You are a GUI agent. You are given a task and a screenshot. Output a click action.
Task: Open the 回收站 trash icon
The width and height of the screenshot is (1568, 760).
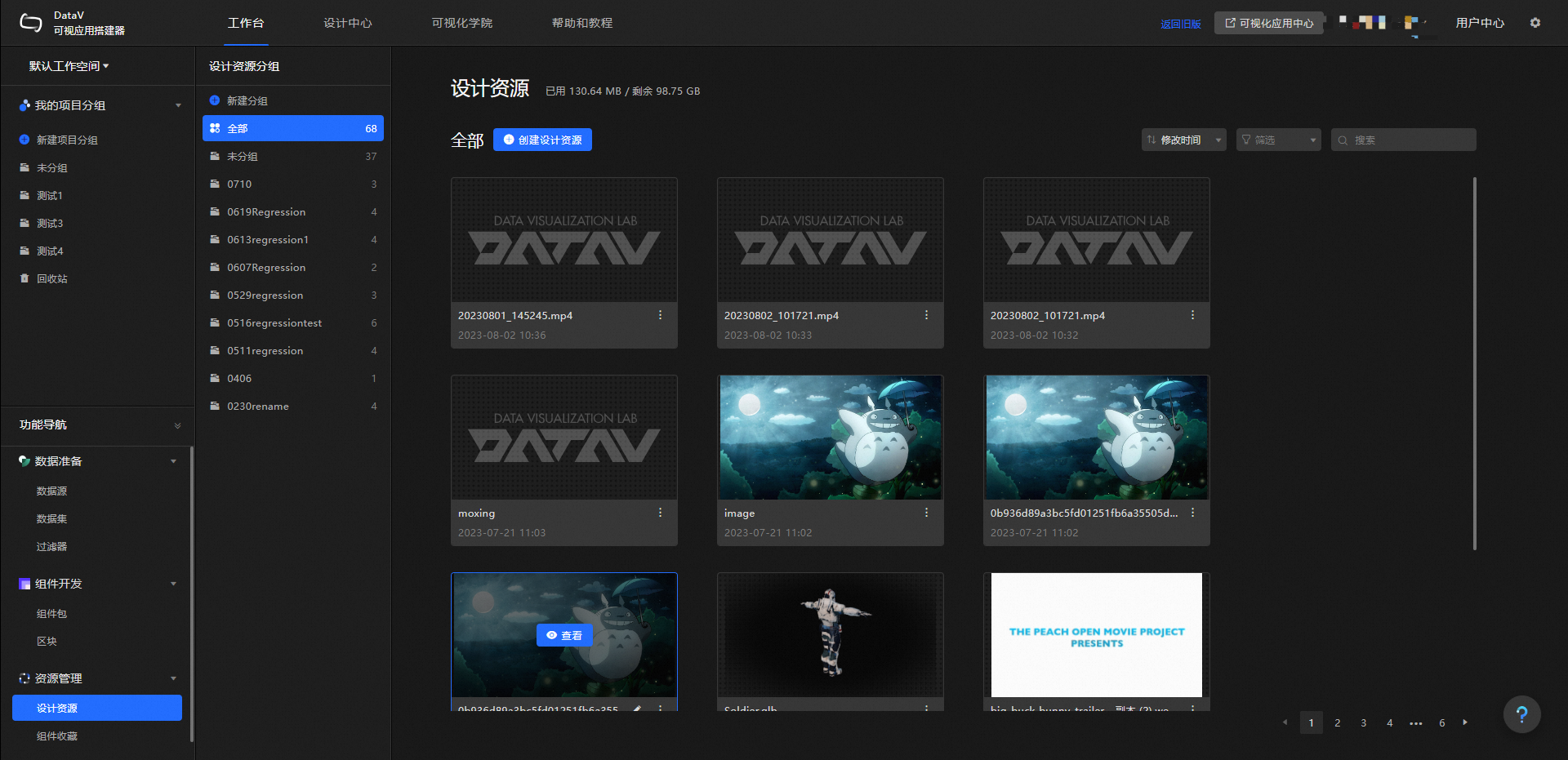(24, 278)
